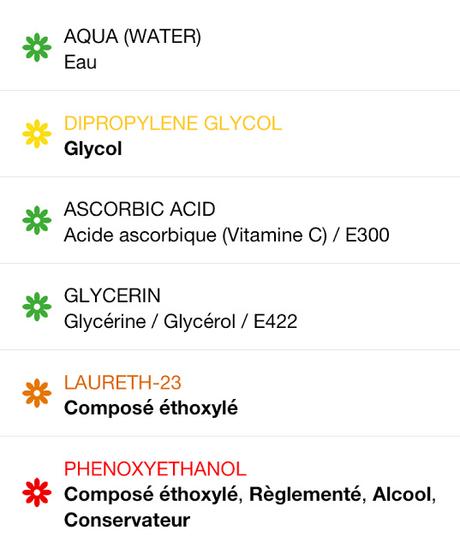Image resolution: width=460 pixels, height=548 pixels.
Task: Tap 'Composé éthoxylé' under LAURETH-23
Action: point(151,409)
